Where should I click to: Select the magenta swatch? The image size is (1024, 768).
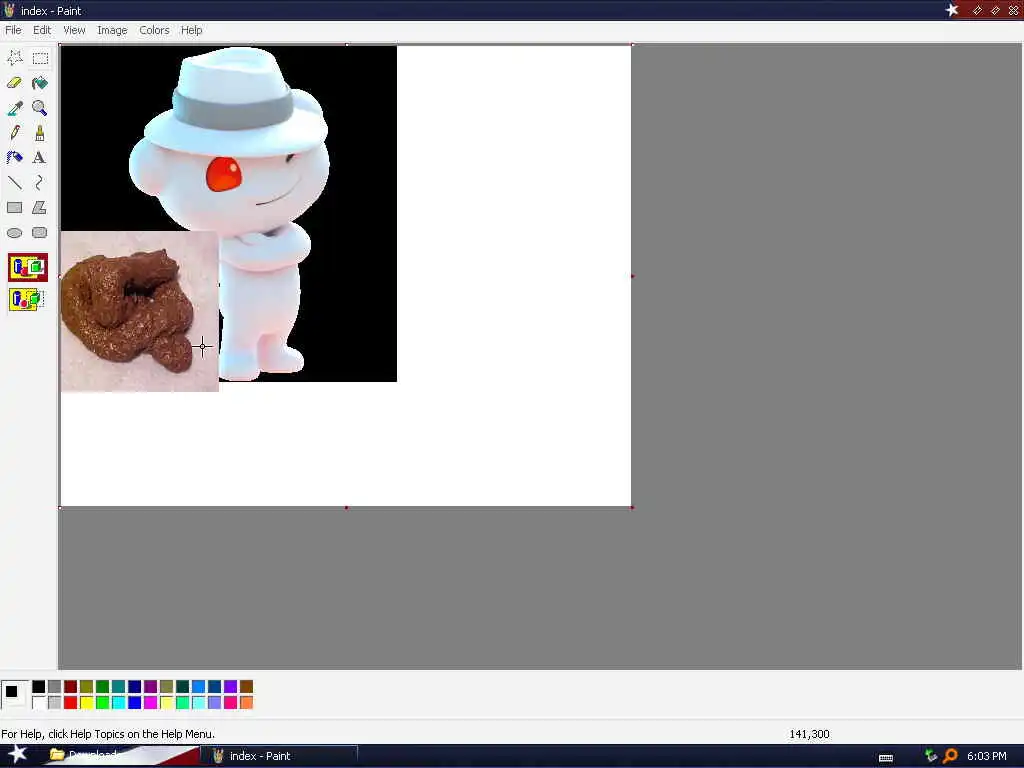tap(150, 703)
